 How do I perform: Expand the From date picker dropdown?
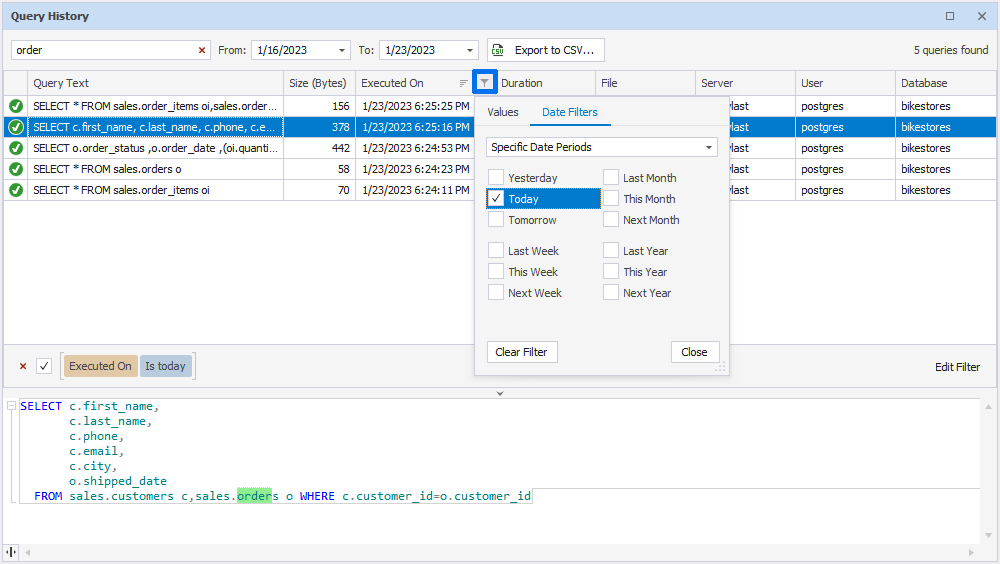[x=343, y=50]
